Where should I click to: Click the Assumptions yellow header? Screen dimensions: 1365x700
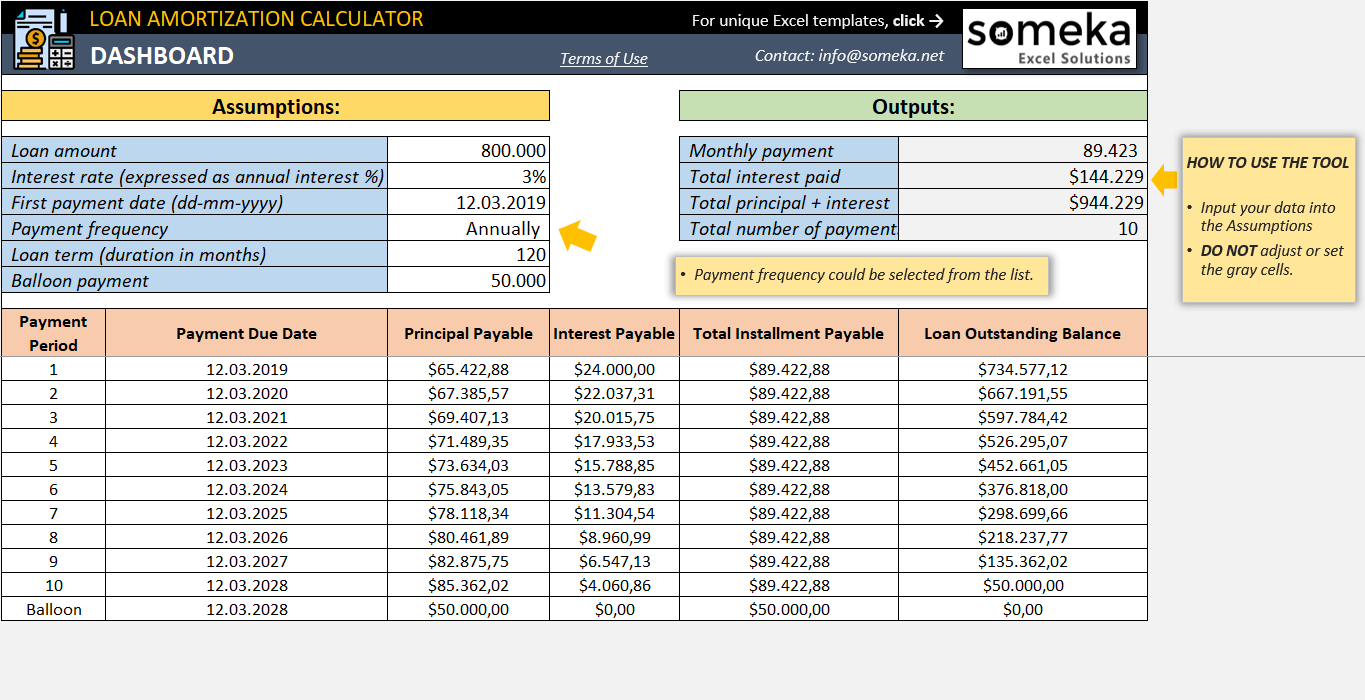pos(276,106)
